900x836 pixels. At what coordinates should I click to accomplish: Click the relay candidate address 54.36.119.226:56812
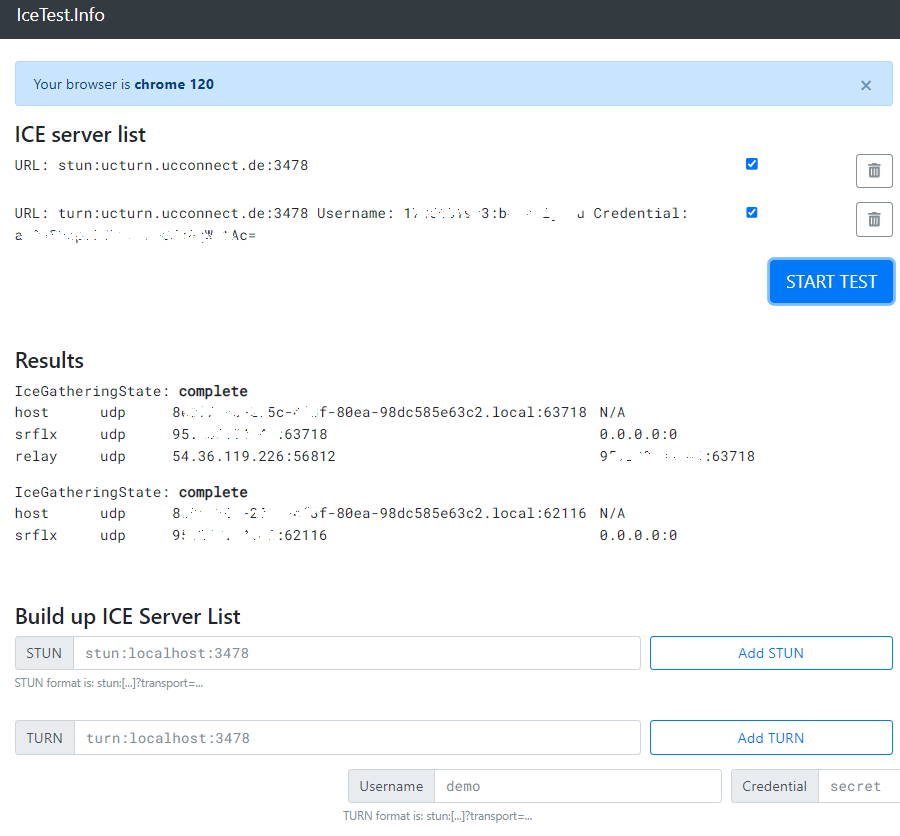pyautogui.click(x=254, y=457)
